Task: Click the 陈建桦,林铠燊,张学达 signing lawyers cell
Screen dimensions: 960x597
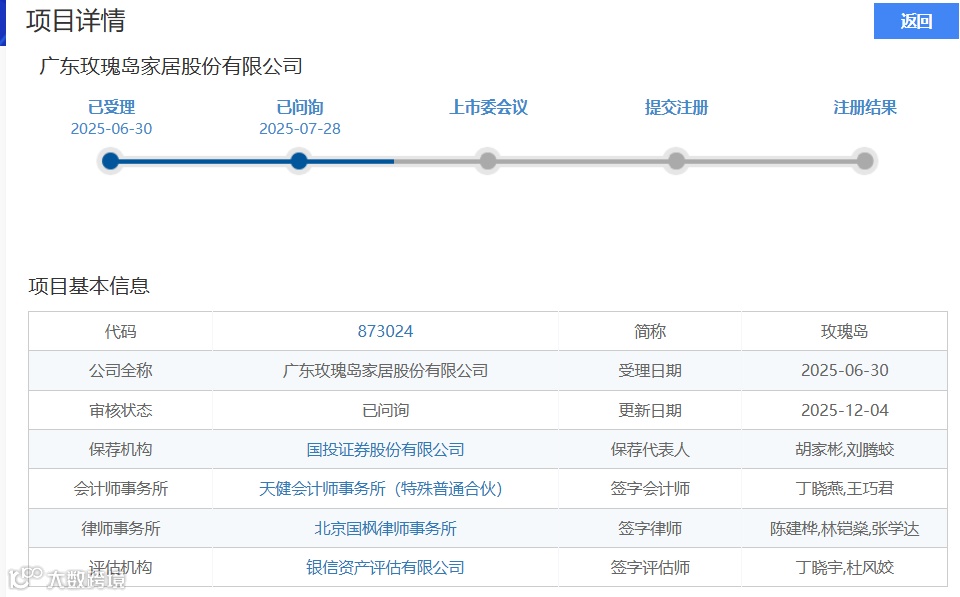Action: pos(844,528)
